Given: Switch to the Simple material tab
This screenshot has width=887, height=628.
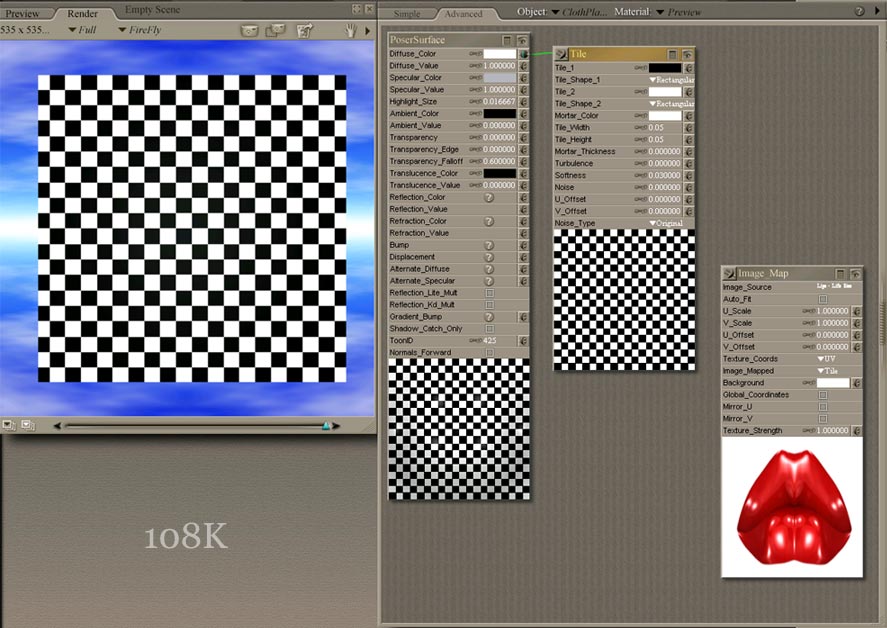Looking at the screenshot, I should click(x=407, y=14).
